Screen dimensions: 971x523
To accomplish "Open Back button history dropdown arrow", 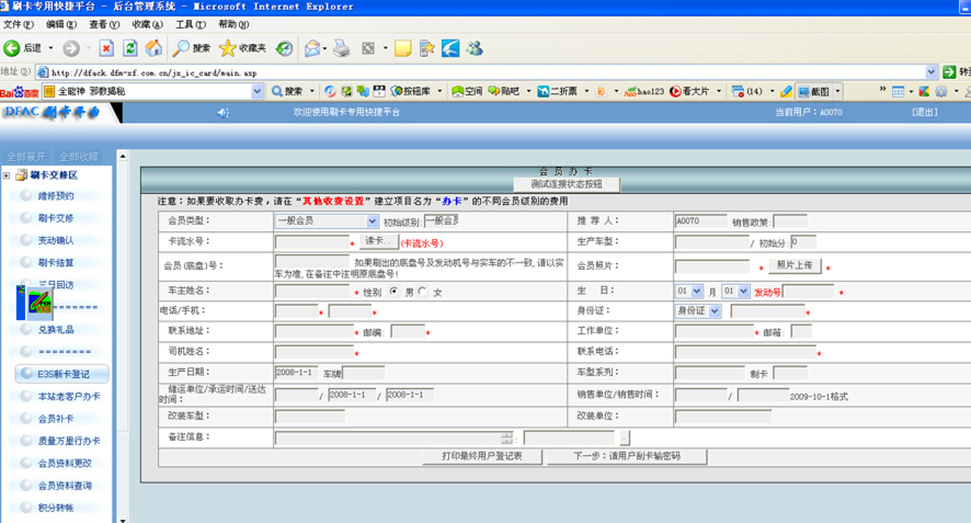I will [51, 48].
